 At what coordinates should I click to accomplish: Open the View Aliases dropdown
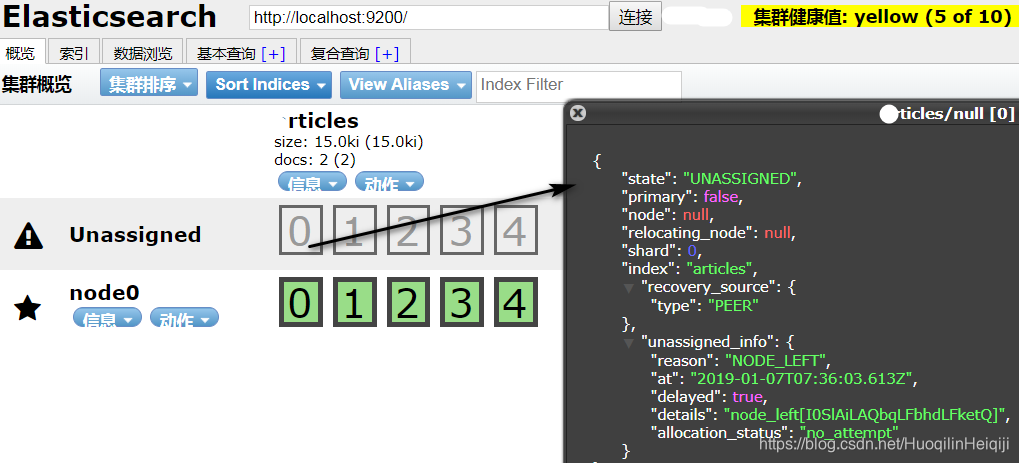click(406, 85)
